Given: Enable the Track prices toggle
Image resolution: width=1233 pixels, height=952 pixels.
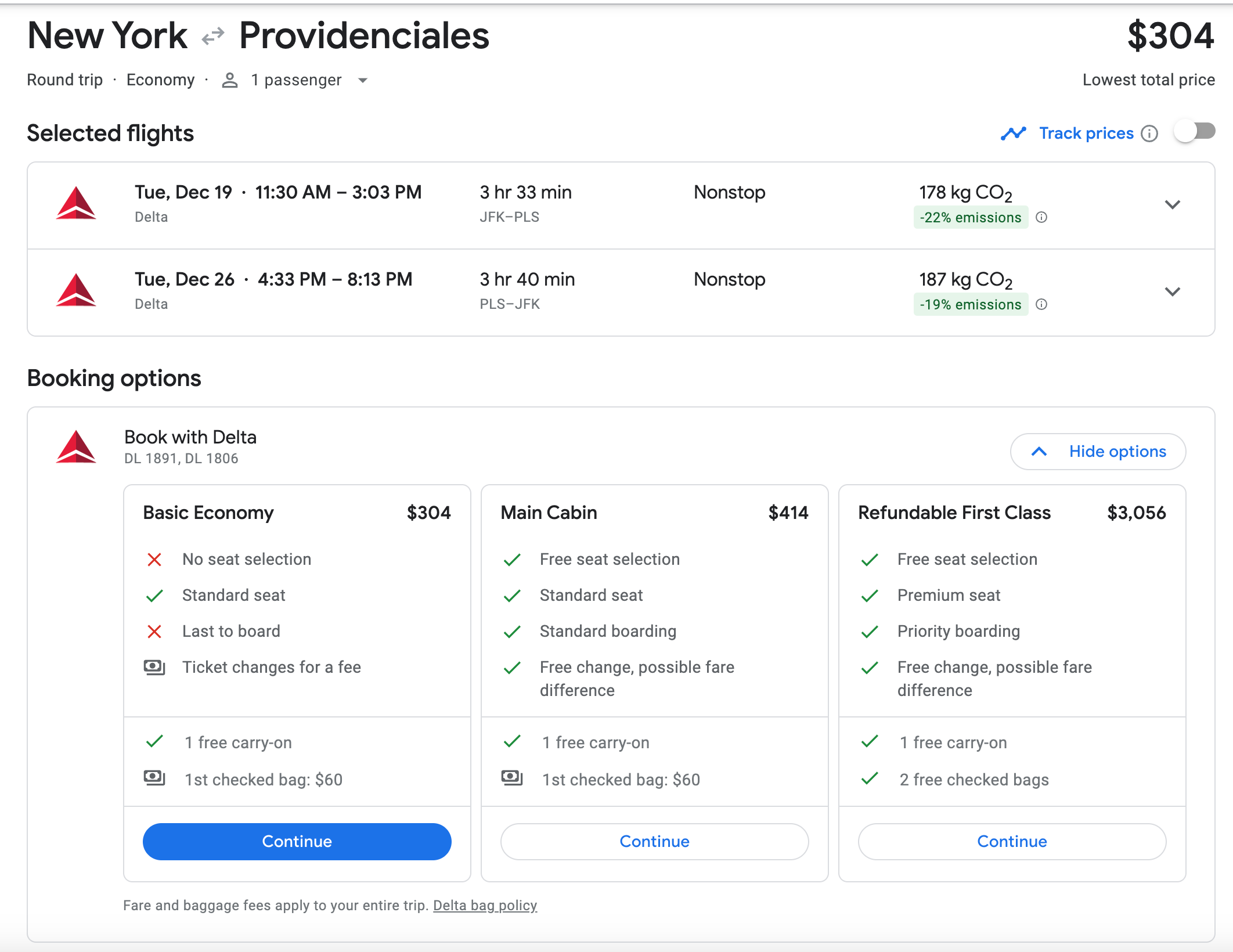Looking at the screenshot, I should click(1194, 132).
